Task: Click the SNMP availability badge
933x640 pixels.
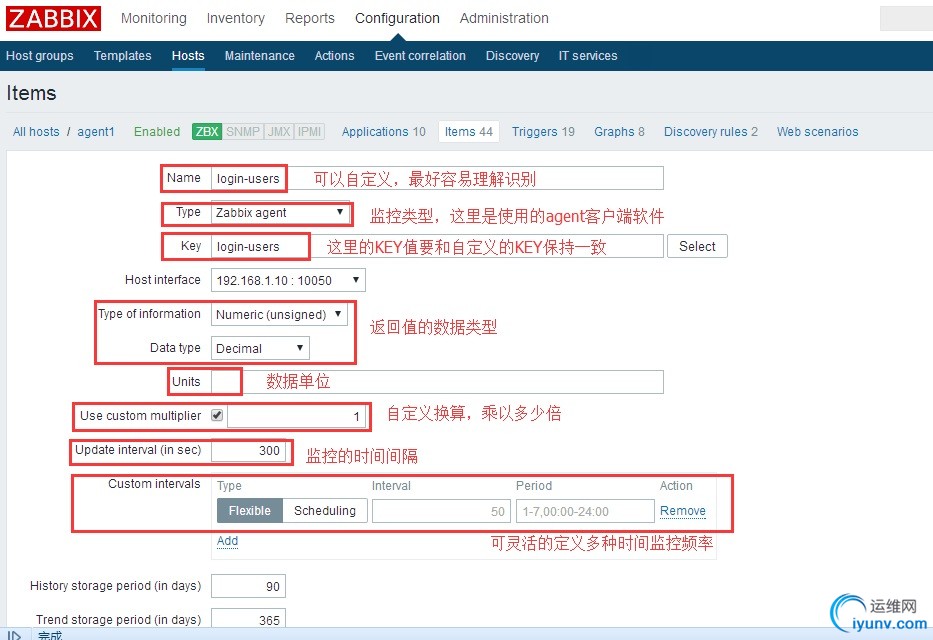Action: [x=243, y=131]
